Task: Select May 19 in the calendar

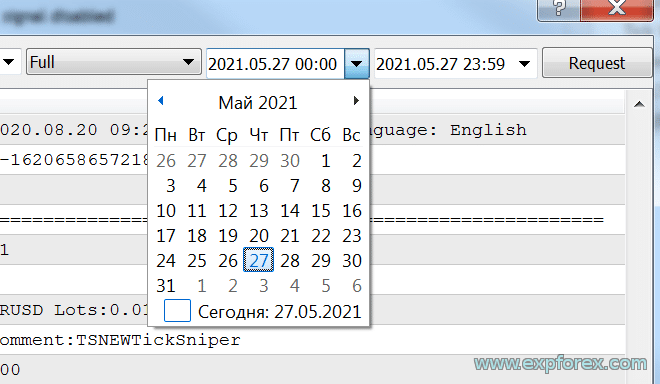Action: [x=228, y=236]
